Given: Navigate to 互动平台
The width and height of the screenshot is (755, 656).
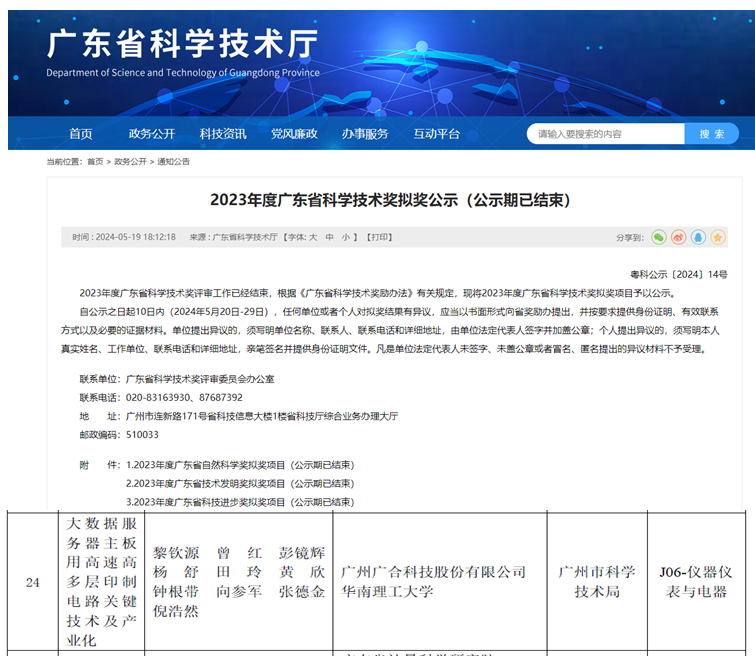Looking at the screenshot, I should coord(436,134).
